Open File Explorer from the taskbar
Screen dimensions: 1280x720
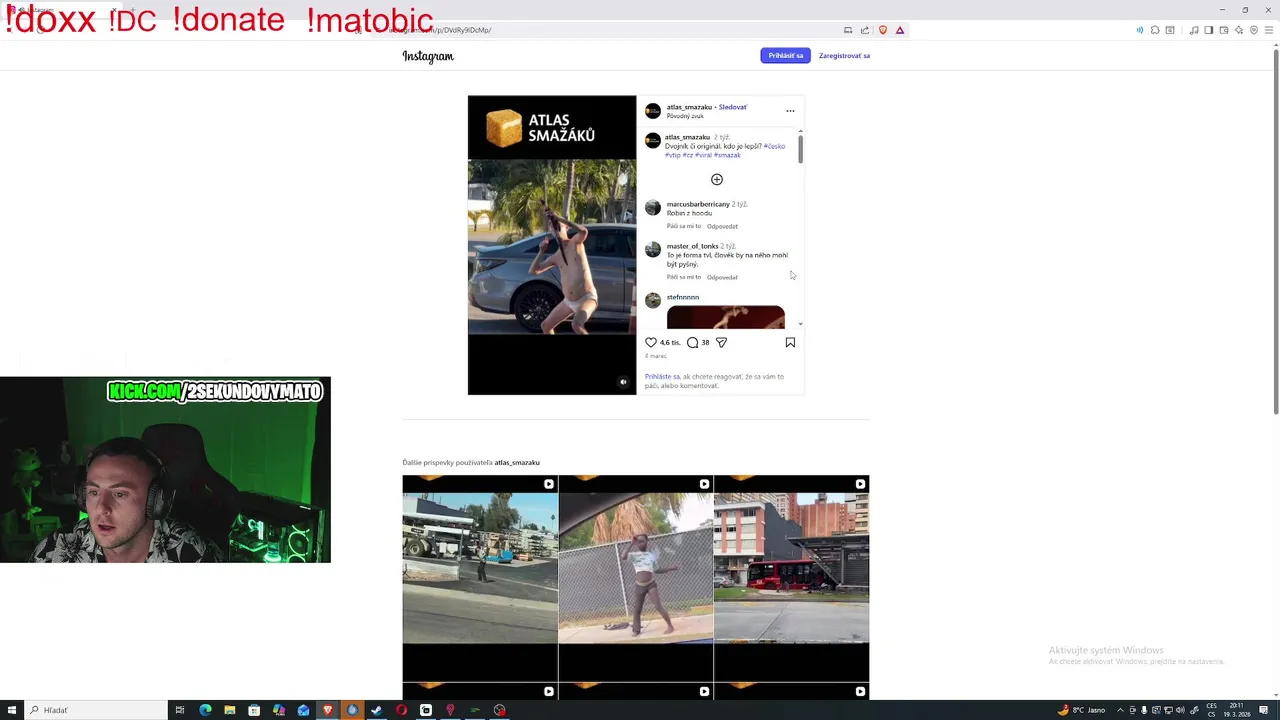(230, 710)
